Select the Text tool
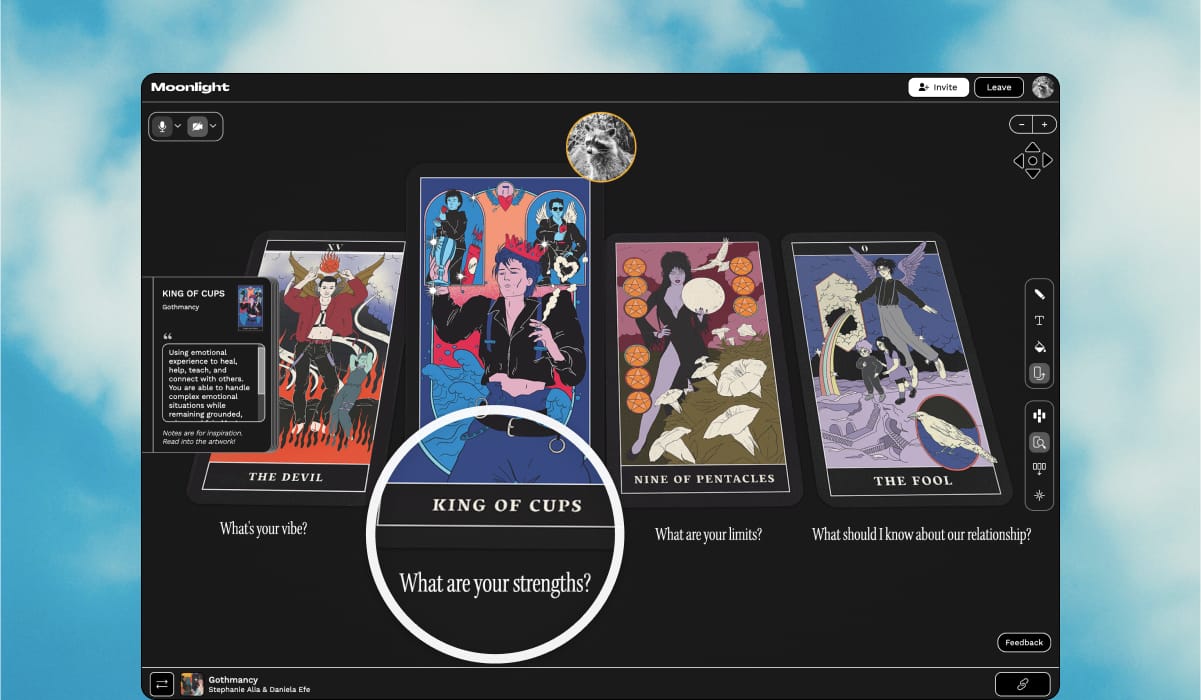The height and width of the screenshot is (700, 1201). pos(1039,320)
